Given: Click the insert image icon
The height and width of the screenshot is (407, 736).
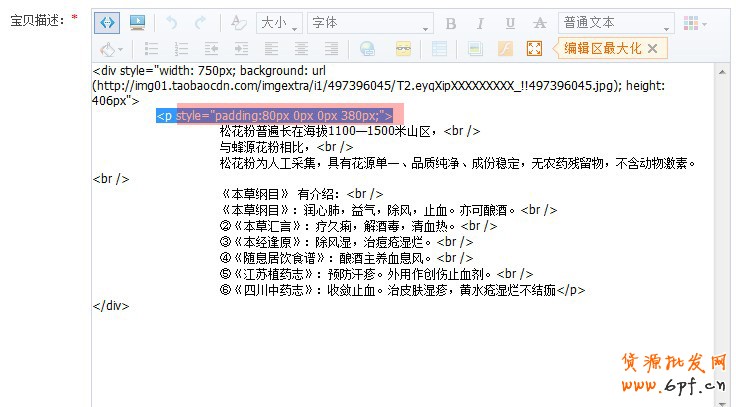Looking at the screenshot, I should (475, 49).
